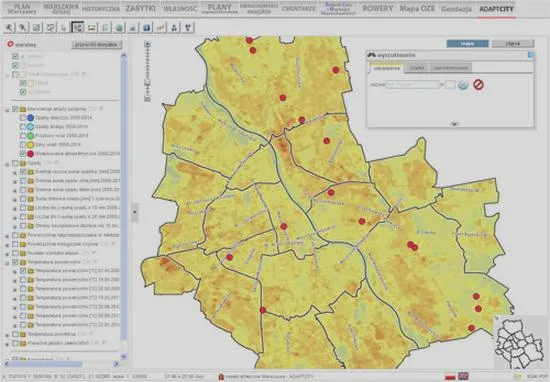The width and height of the screenshot is (550, 382).
Task: Click the last toolbar icon on the right
Action: [x=188, y=27]
